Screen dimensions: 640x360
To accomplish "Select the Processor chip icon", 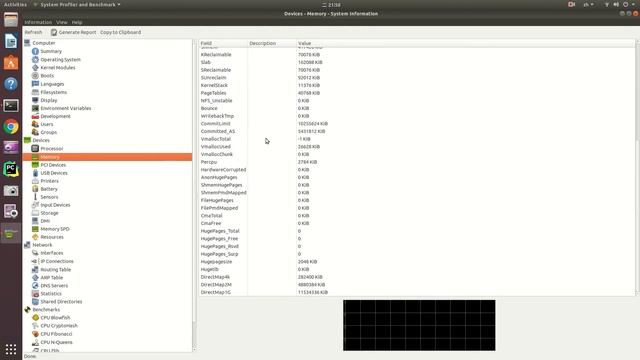I will pyautogui.click(x=35, y=149).
